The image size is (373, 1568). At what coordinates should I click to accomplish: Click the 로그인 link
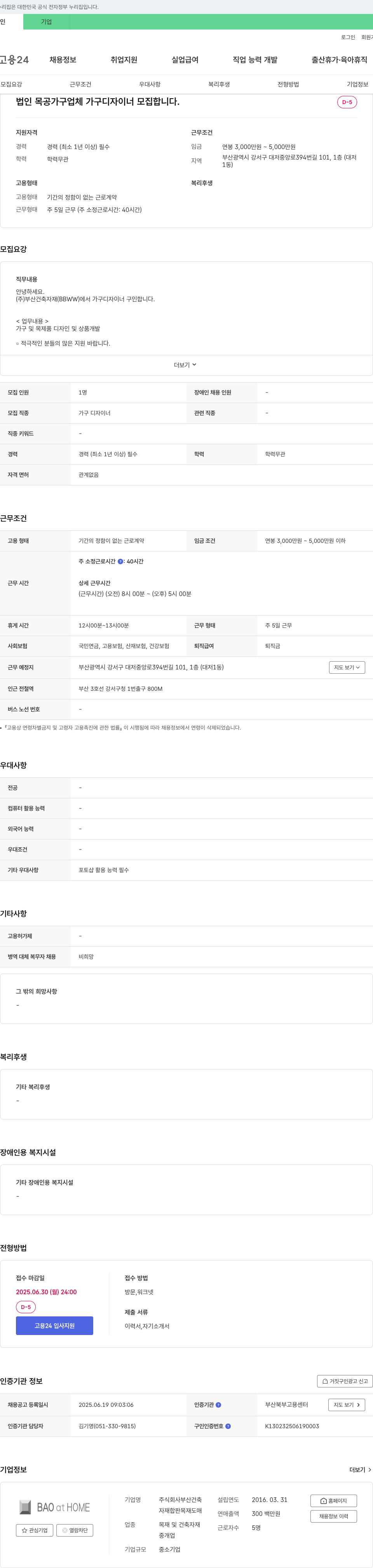(348, 38)
